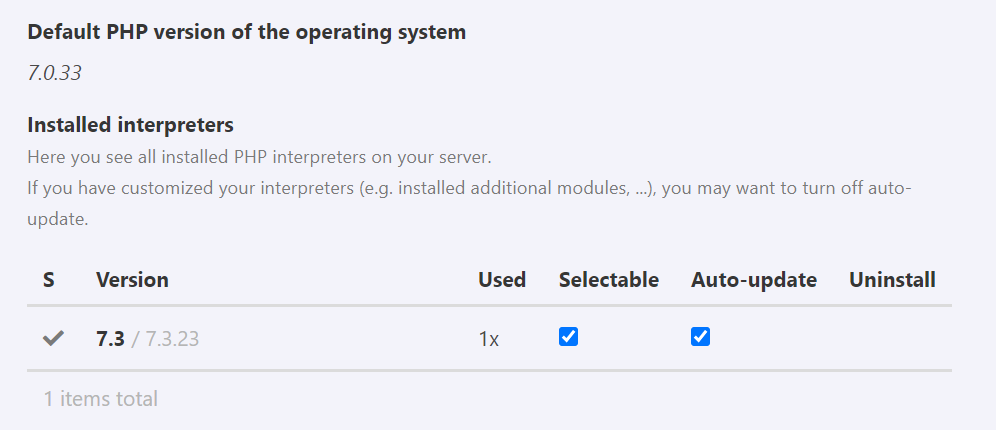Click the Auto-update column header
The image size is (996, 430).
tap(753, 280)
